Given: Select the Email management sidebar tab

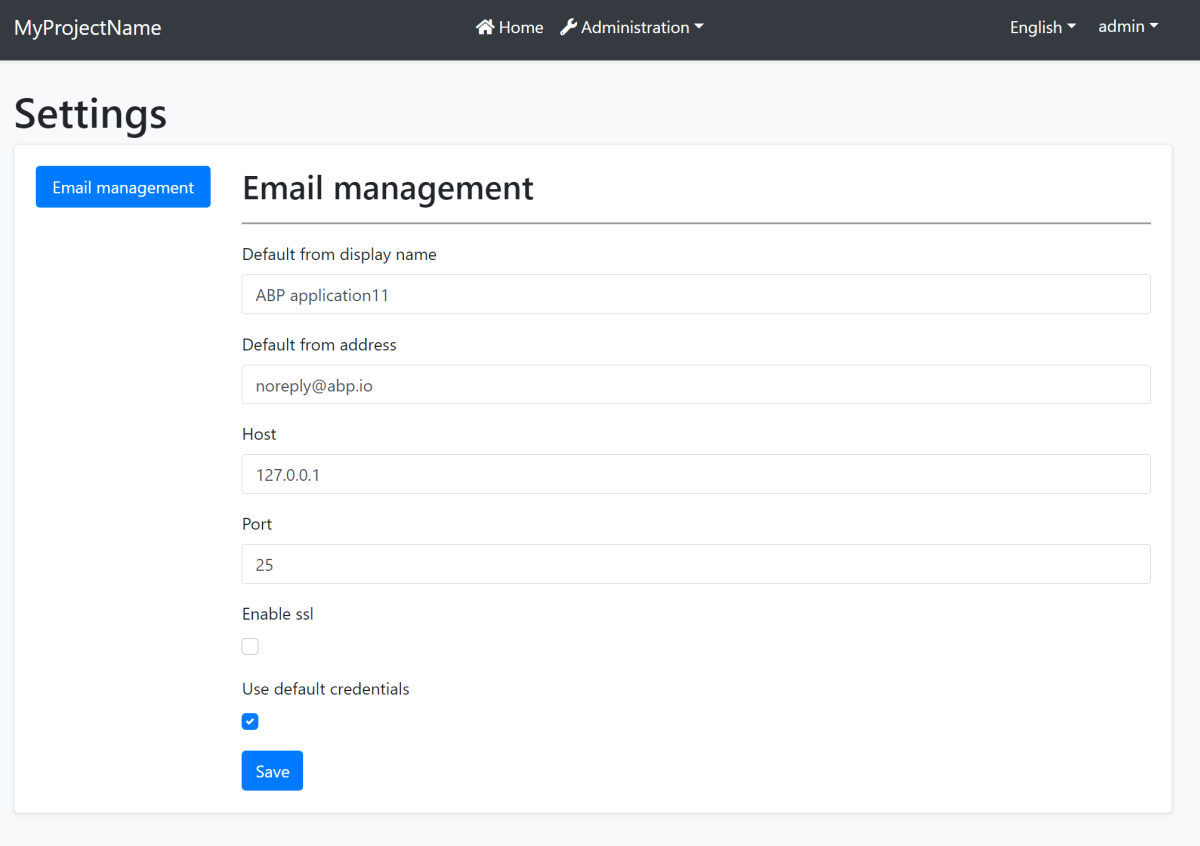Looking at the screenshot, I should point(122,187).
